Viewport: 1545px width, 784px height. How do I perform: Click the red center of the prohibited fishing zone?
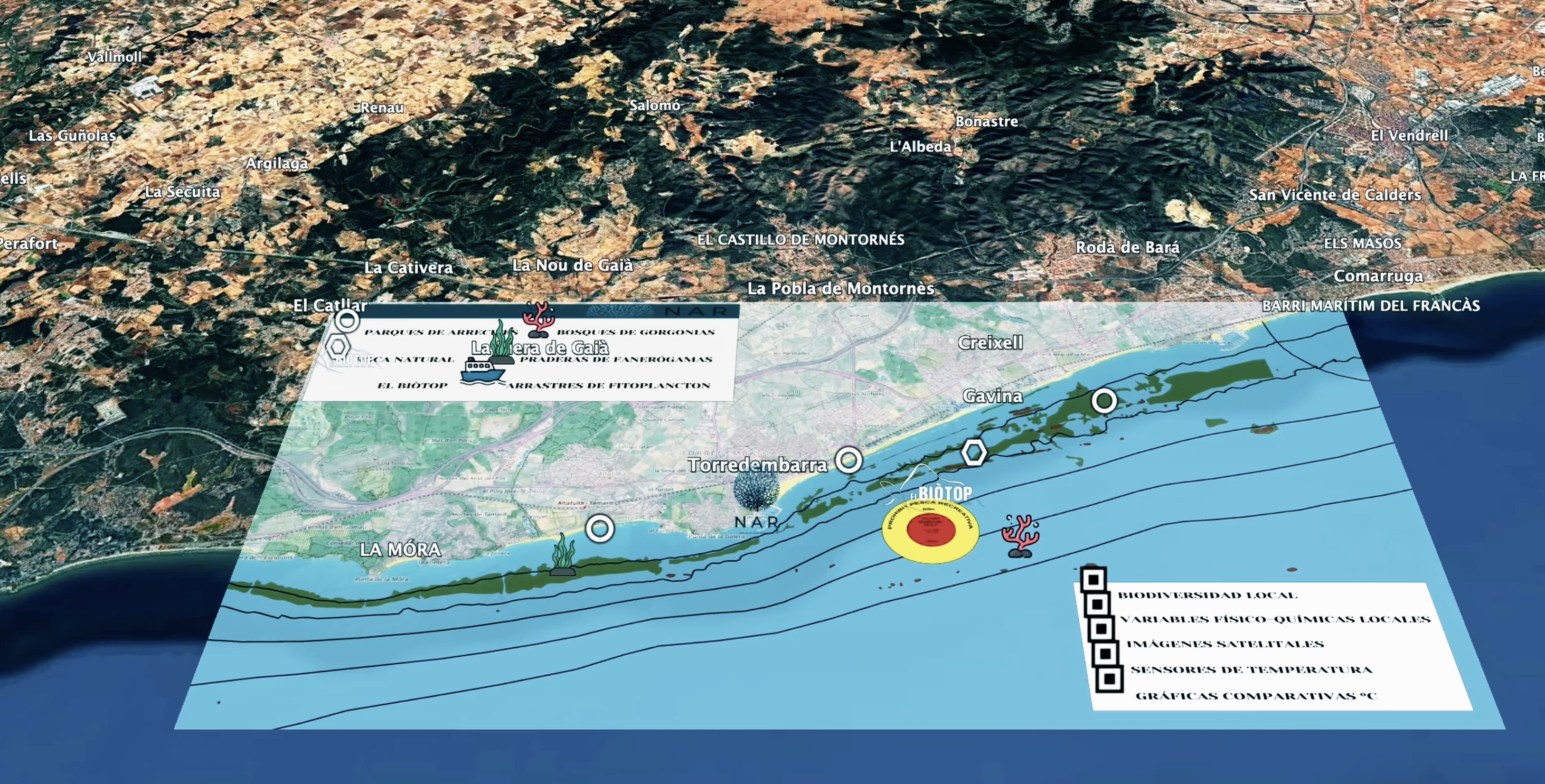[930, 530]
